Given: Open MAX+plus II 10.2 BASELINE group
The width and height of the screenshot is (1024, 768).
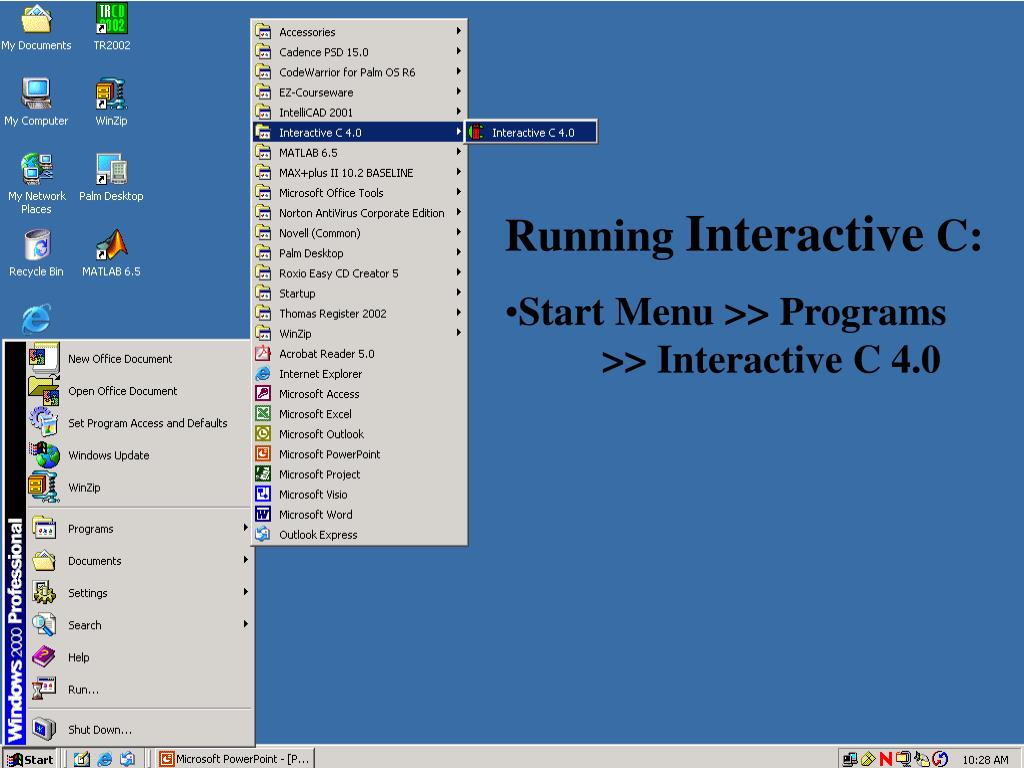Looking at the screenshot, I should tap(359, 172).
